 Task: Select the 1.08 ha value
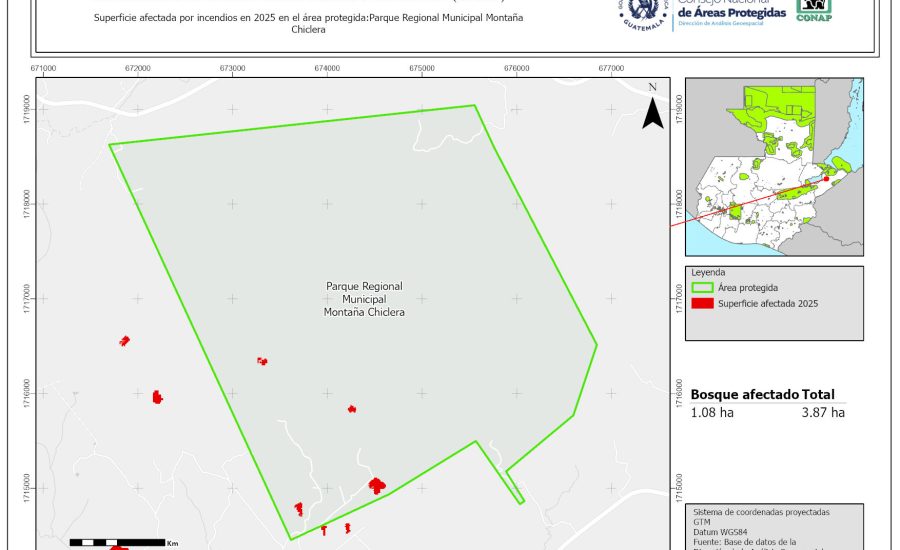[712, 412]
